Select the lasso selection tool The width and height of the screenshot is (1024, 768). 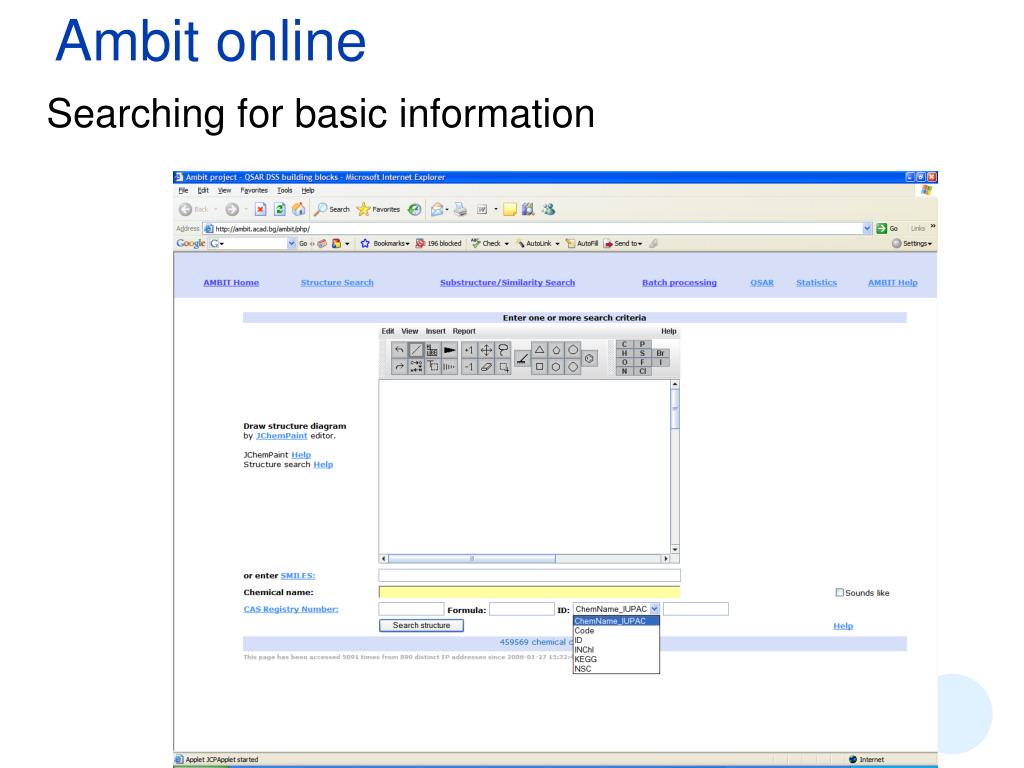[503, 350]
